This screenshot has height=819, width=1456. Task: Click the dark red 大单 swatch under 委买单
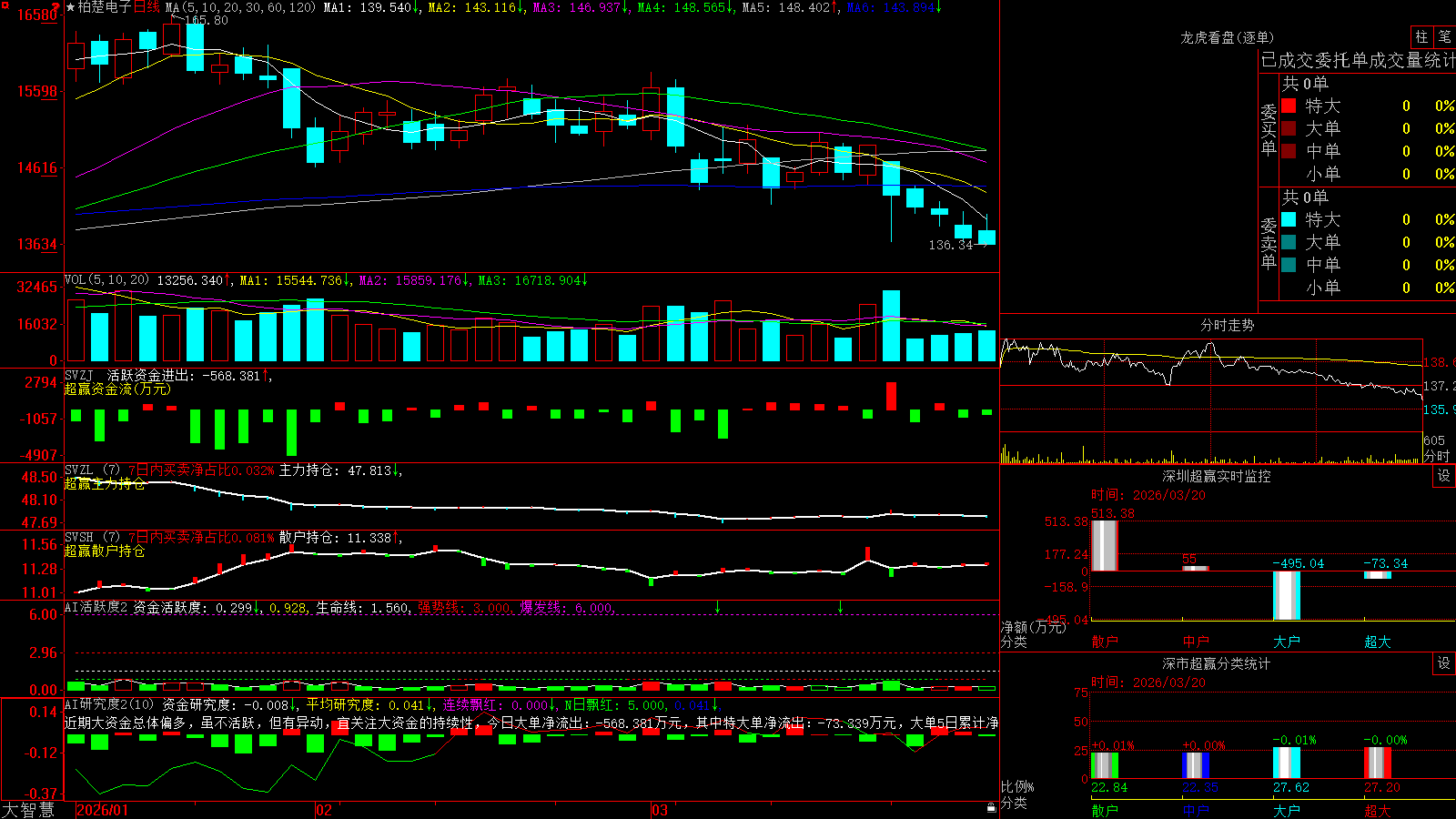pos(1289,128)
